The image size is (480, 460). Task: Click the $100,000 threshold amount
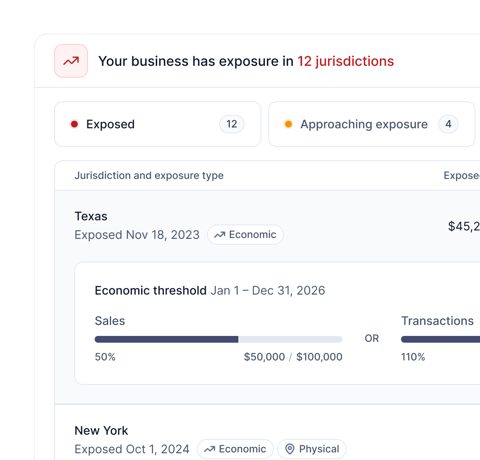pos(319,357)
